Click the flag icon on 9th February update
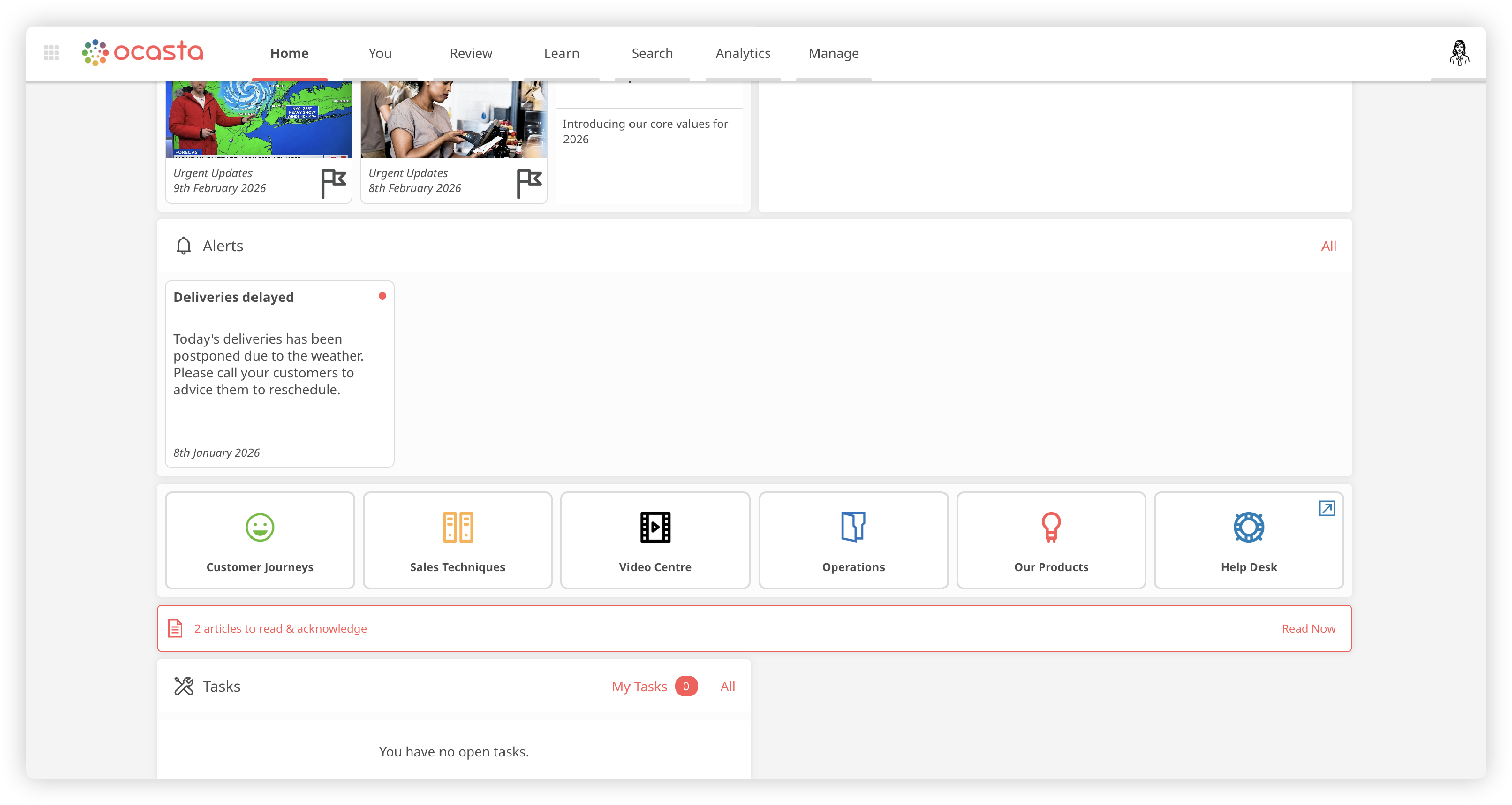This screenshot has height=805, width=1512. pyautogui.click(x=333, y=183)
